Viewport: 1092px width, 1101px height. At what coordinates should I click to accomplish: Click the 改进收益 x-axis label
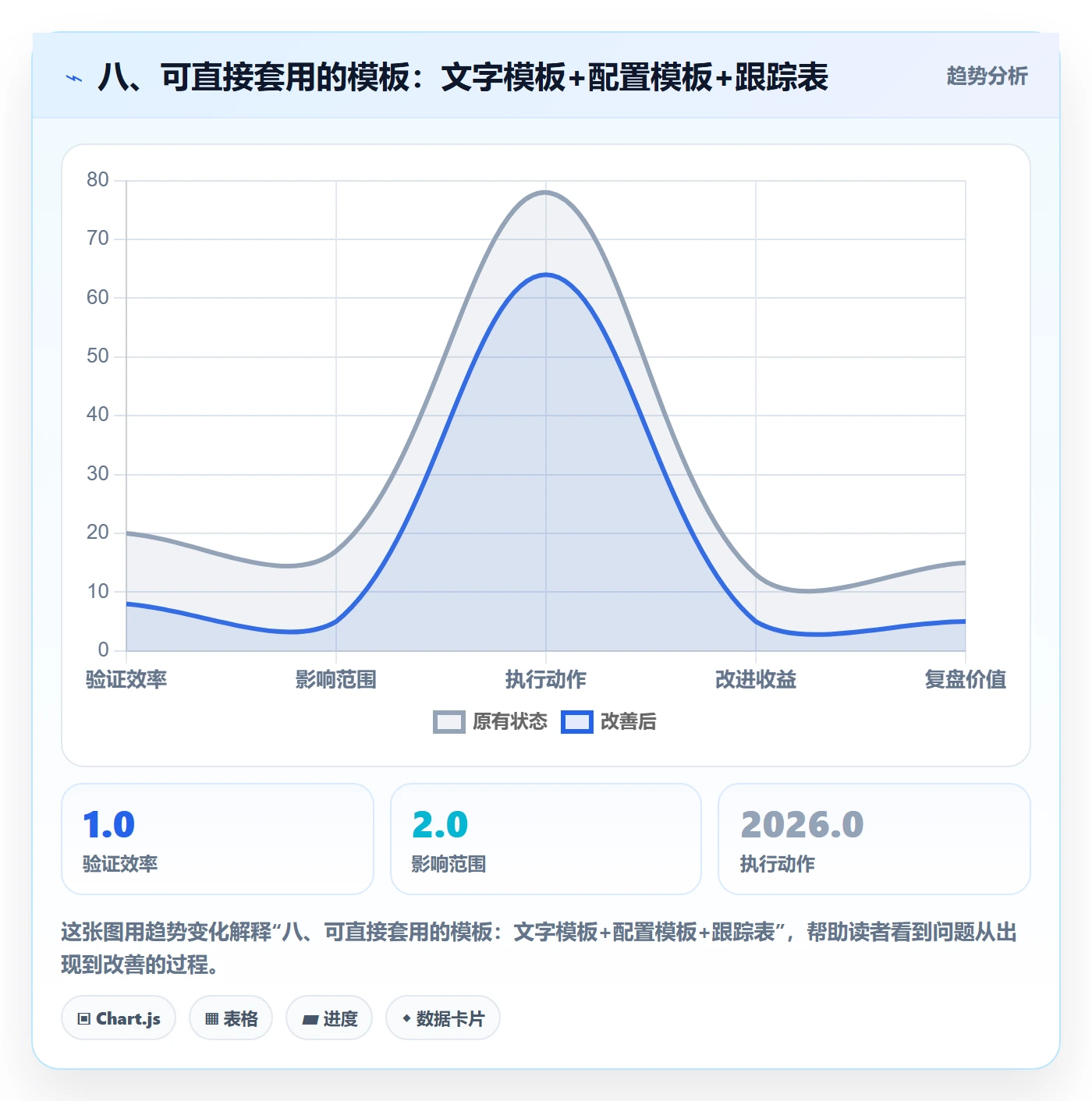click(756, 679)
